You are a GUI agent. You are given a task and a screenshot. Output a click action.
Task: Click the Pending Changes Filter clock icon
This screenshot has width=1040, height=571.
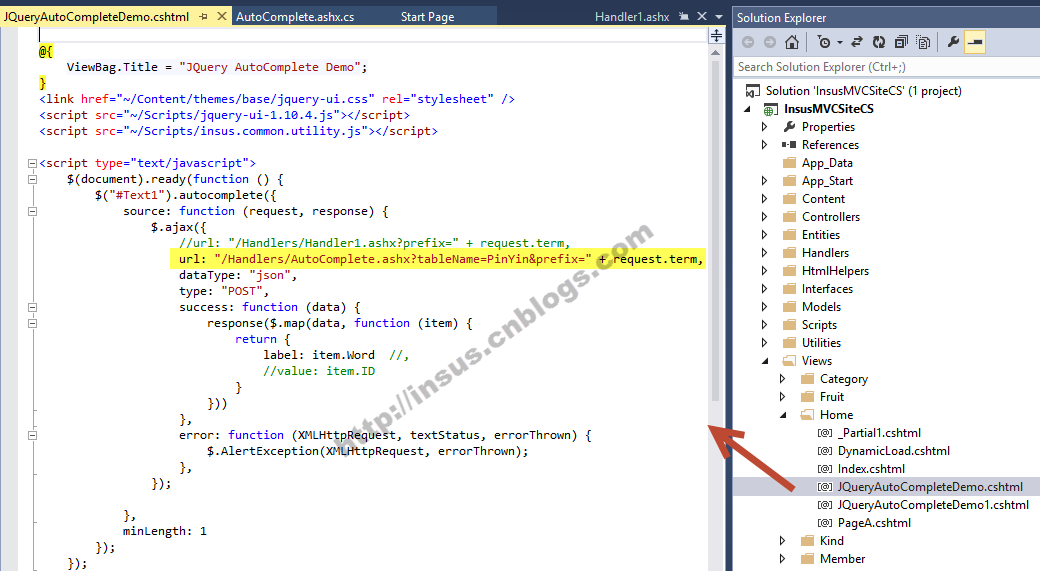coord(824,42)
